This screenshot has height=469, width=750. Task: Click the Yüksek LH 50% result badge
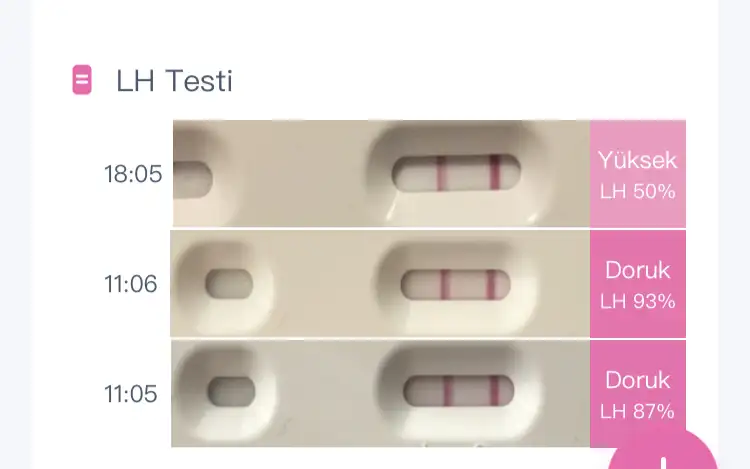coord(637,174)
